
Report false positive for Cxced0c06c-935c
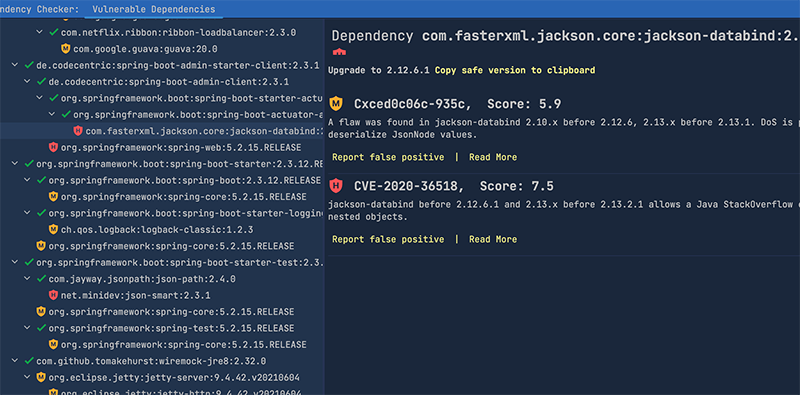pyautogui.click(x=388, y=157)
